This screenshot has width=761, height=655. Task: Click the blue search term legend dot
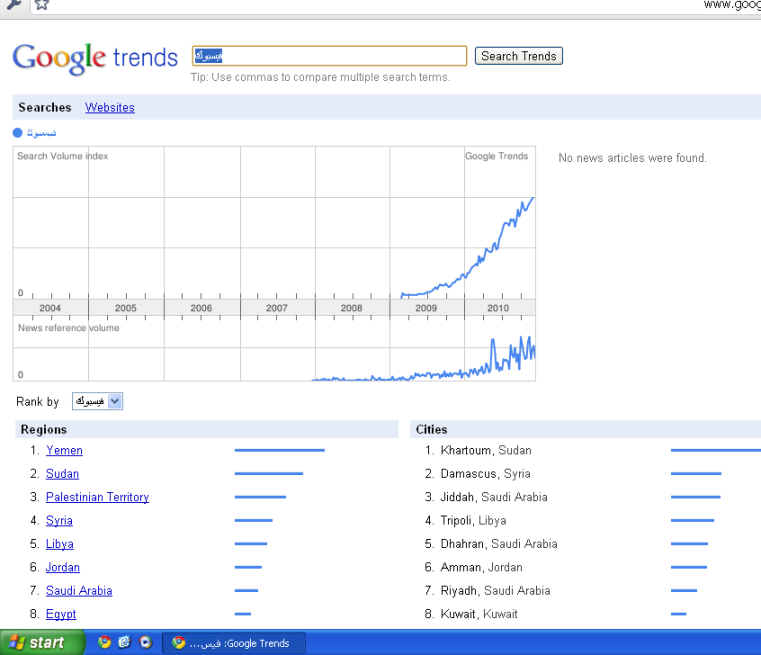tap(18, 132)
